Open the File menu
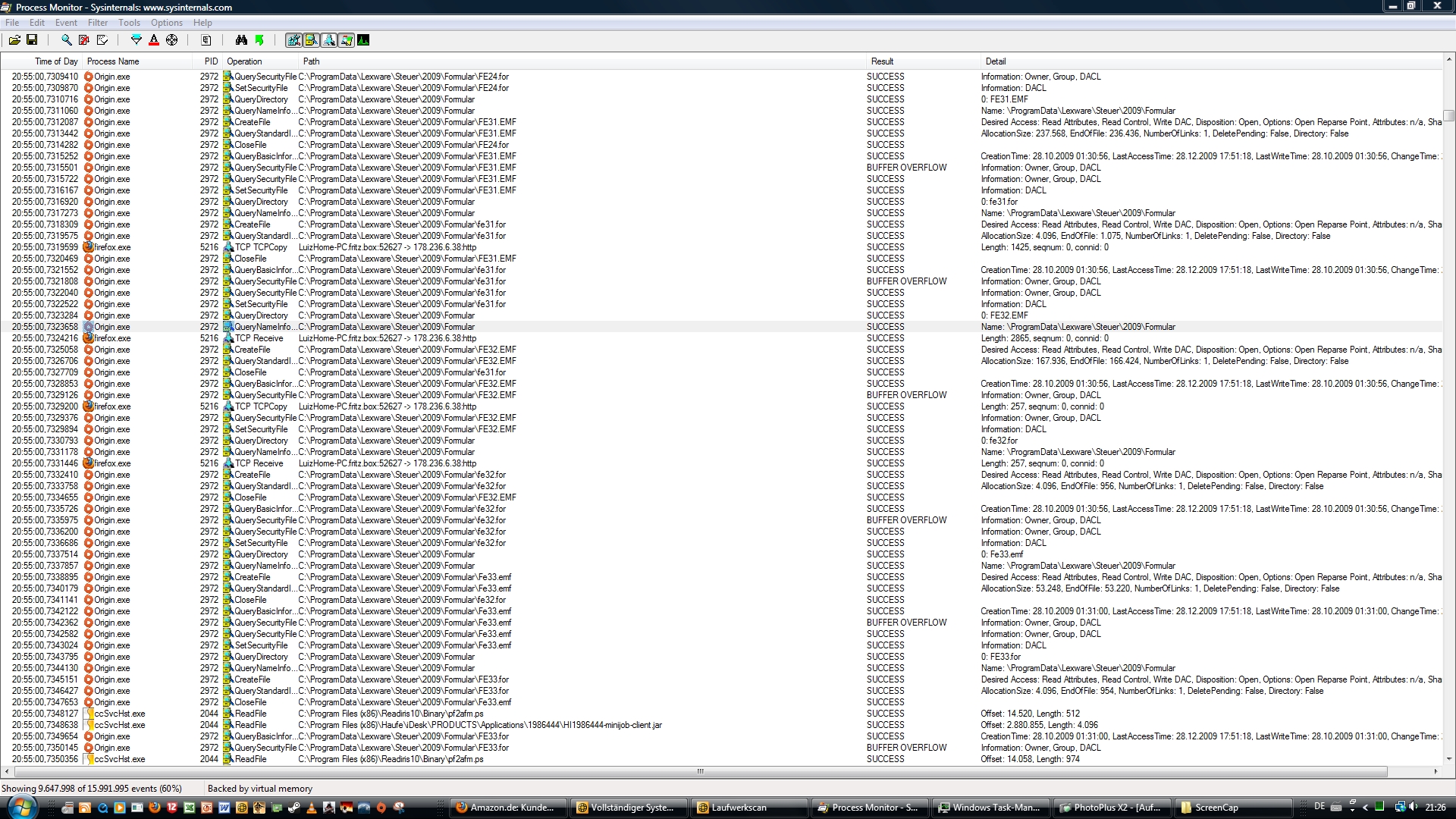1456x819 pixels. [x=12, y=23]
